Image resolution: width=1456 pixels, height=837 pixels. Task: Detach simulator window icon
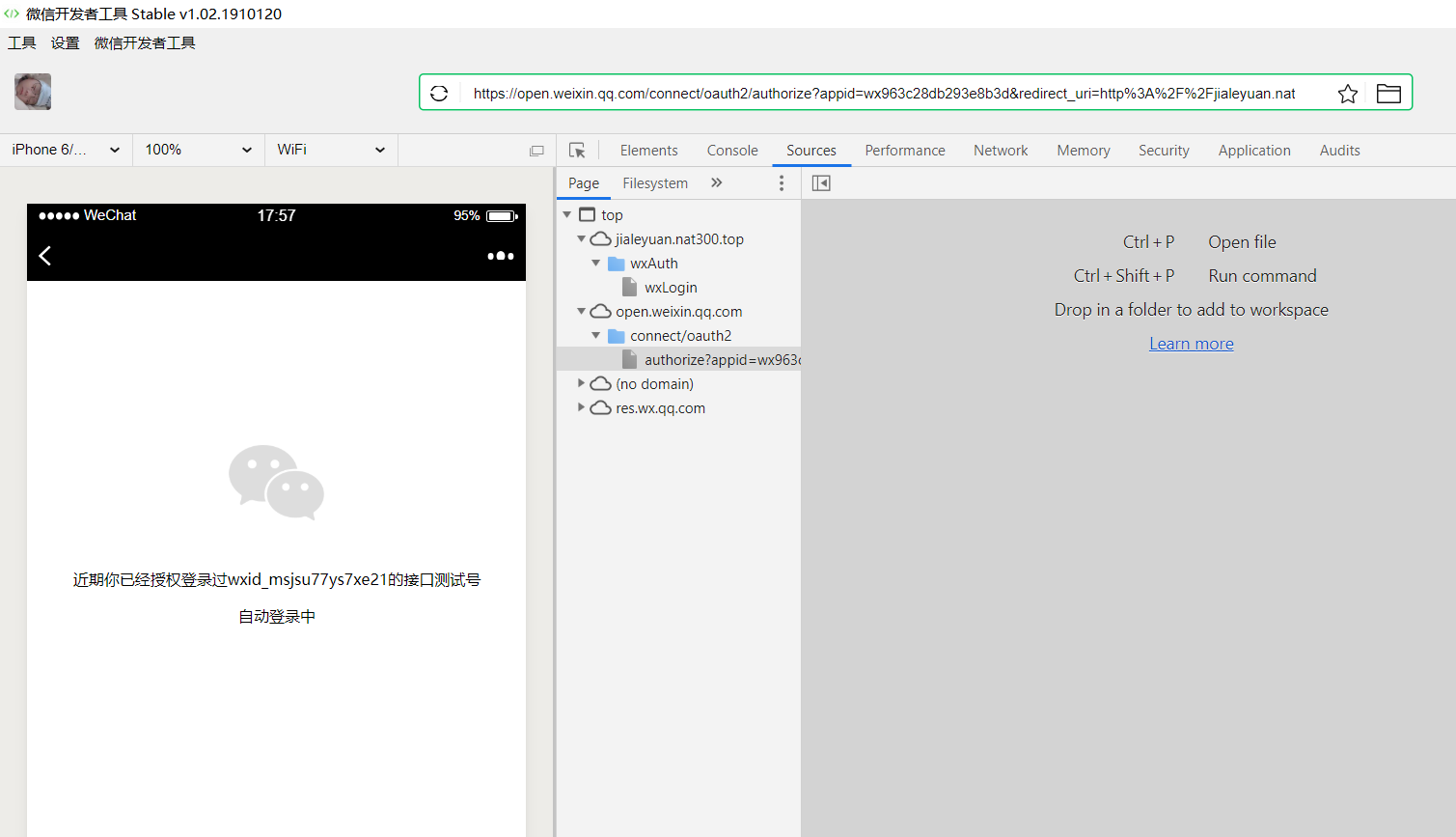(536, 151)
